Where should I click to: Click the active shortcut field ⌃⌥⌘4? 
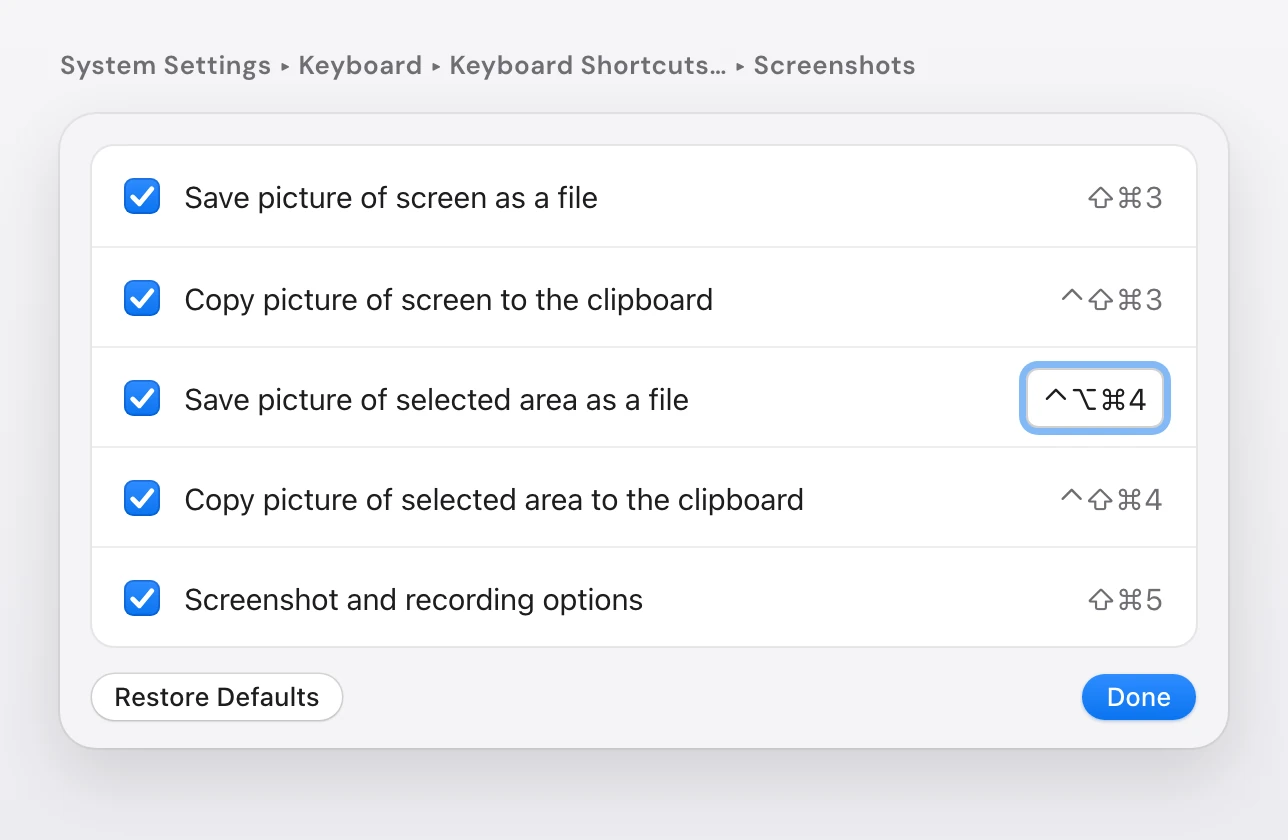pos(1095,399)
